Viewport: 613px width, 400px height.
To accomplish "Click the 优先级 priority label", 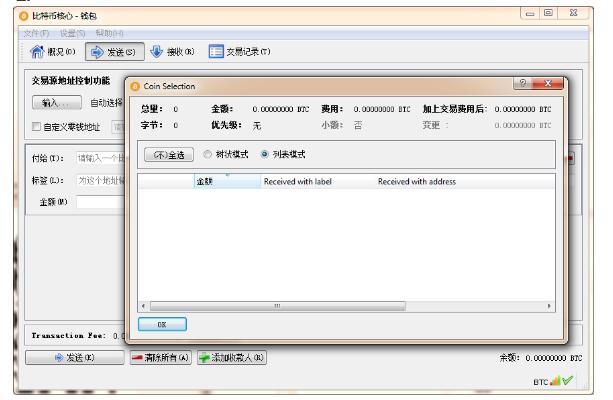I will click(x=226, y=125).
